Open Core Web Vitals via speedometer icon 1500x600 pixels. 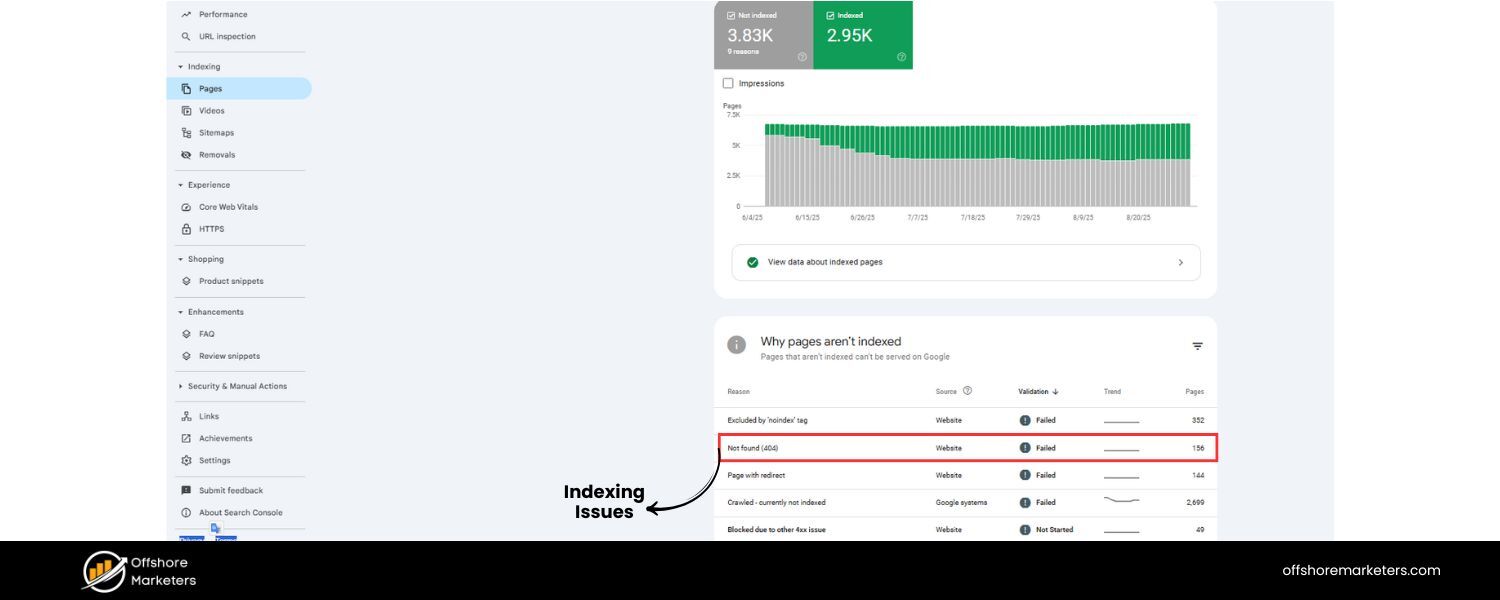click(x=185, y=206)
